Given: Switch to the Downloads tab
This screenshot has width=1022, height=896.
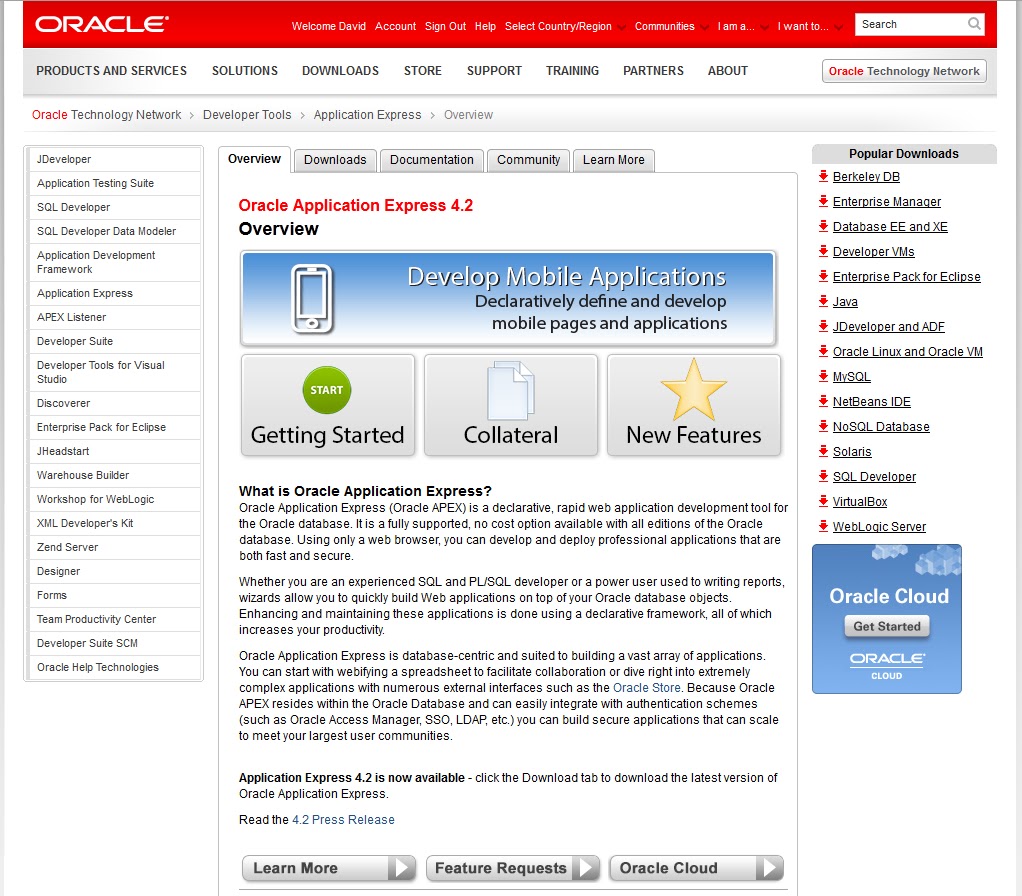Looking at the screenshot, I should tap(335, 160).
